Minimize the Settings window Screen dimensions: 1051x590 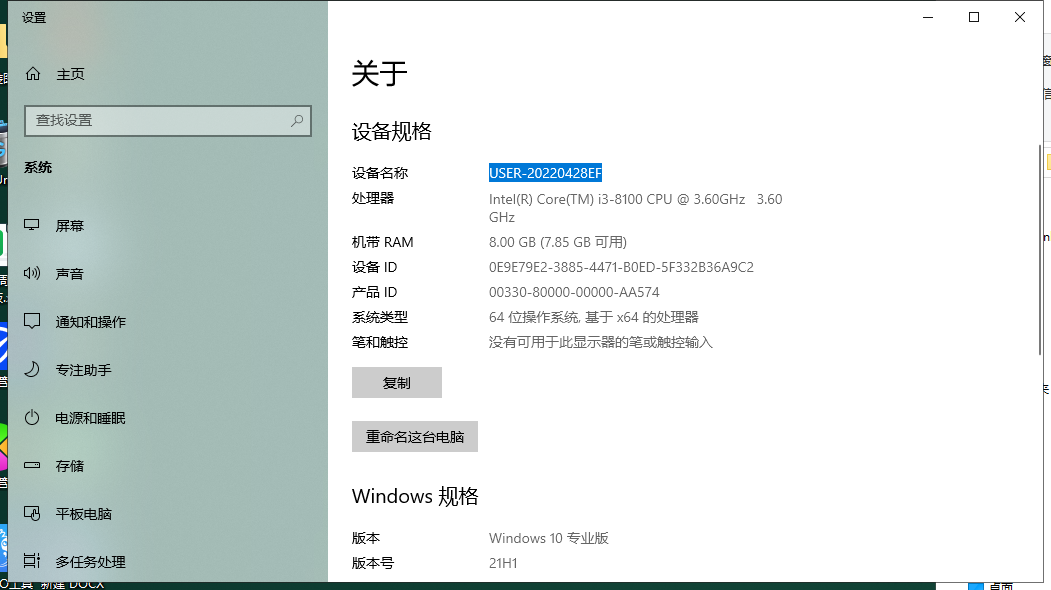tap(927, 17)
